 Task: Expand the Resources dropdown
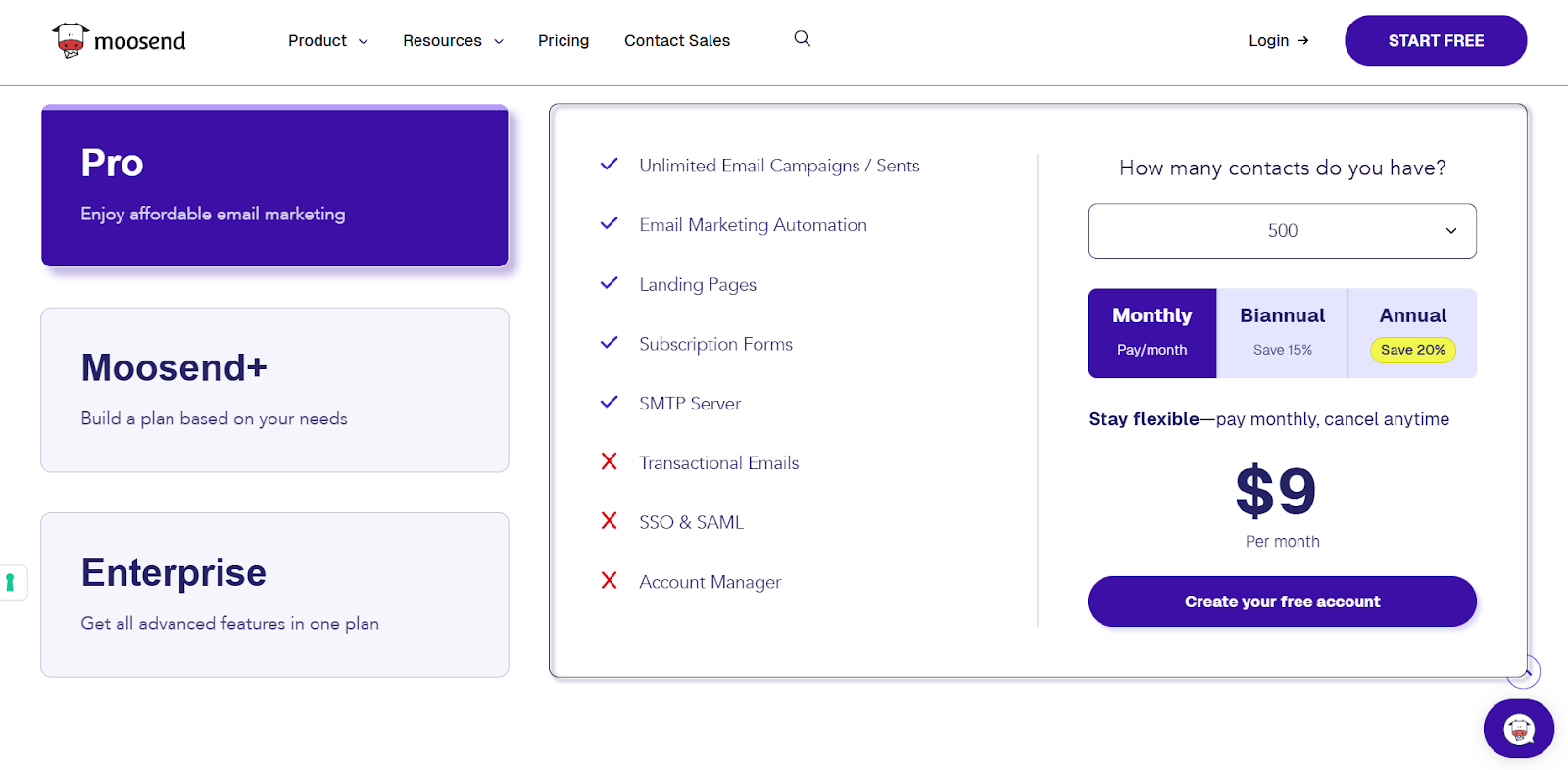(453, 41)
